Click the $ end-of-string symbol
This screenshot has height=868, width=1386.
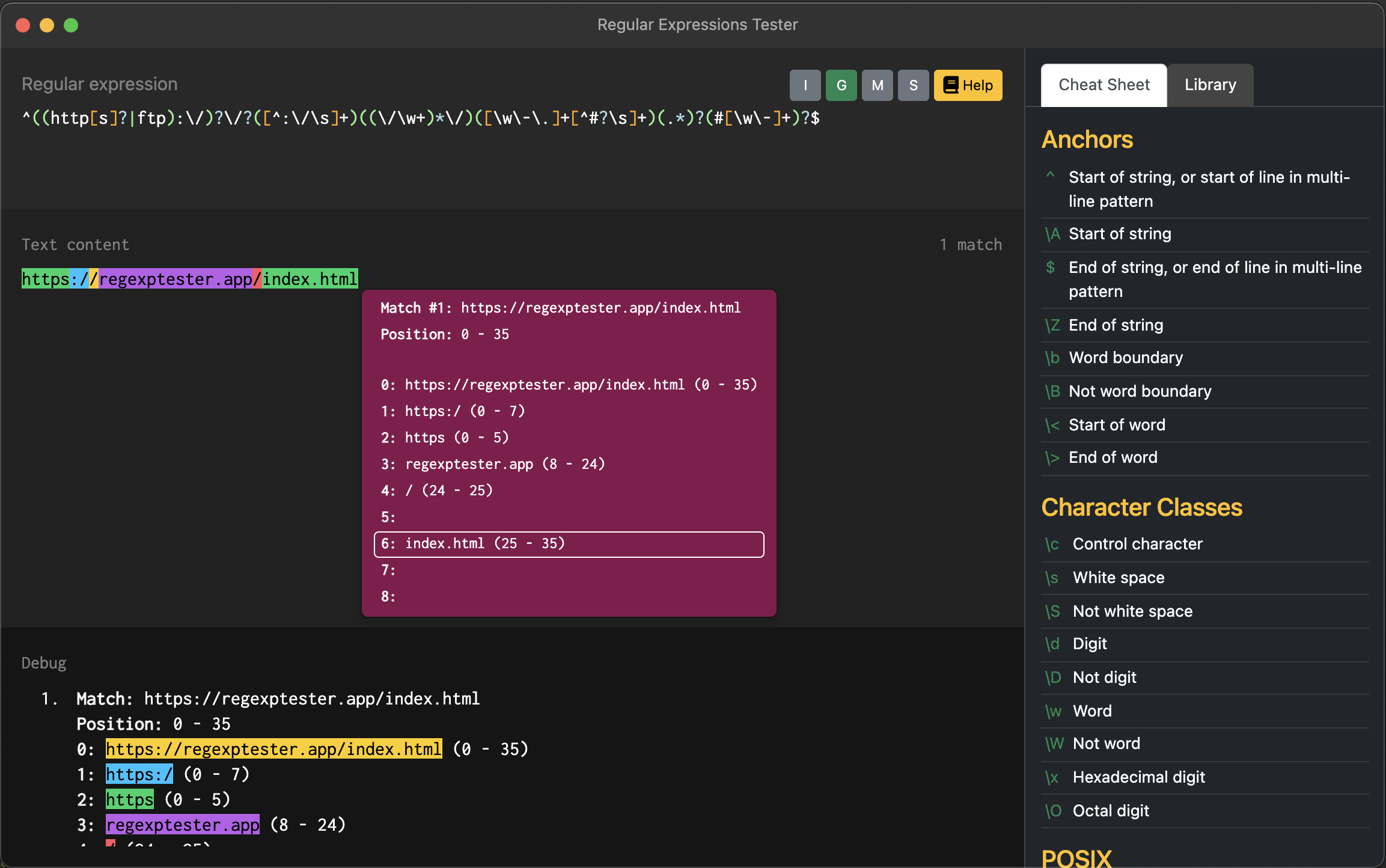pos(1051,267)
